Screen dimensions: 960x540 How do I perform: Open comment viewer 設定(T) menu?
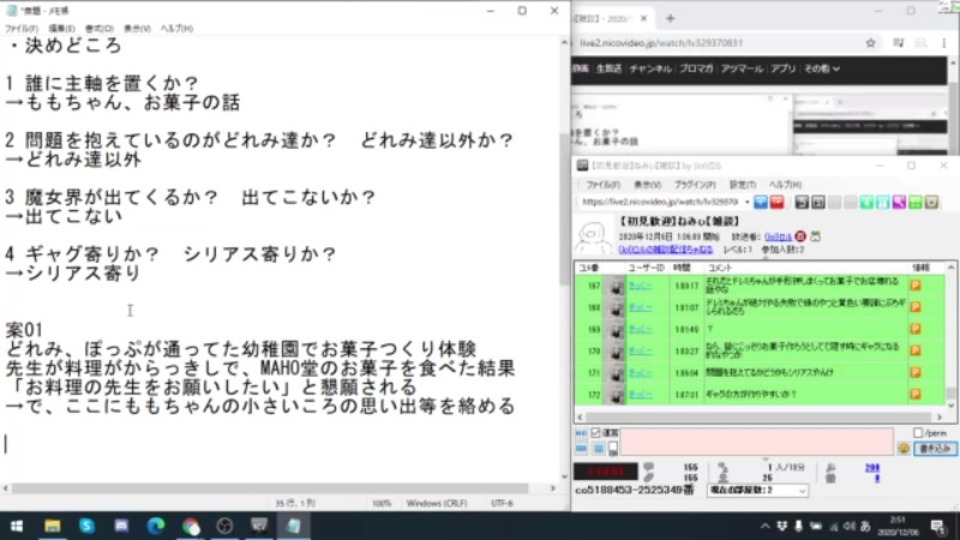pyautogui.click(x=742, y=184)
